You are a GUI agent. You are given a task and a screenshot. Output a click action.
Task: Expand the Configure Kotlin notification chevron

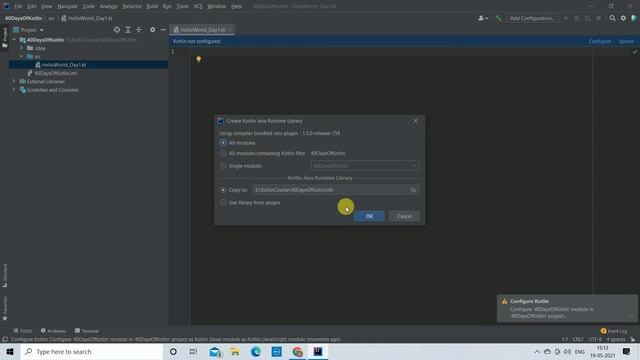point(631,316)
